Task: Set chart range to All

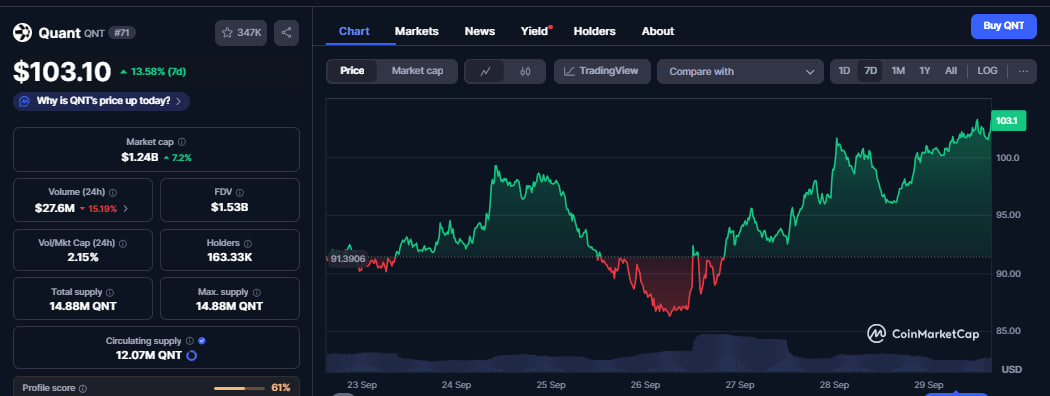Action: click(x=951, y=71)
